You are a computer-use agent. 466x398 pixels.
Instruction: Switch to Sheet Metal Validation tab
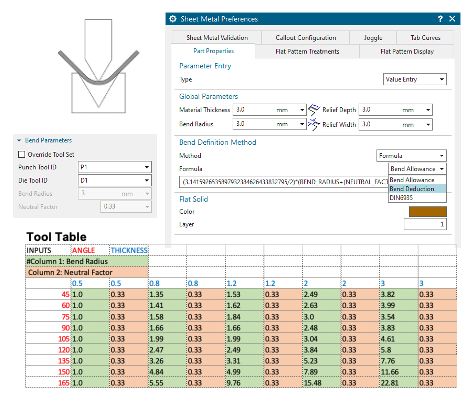coord(217,38)
